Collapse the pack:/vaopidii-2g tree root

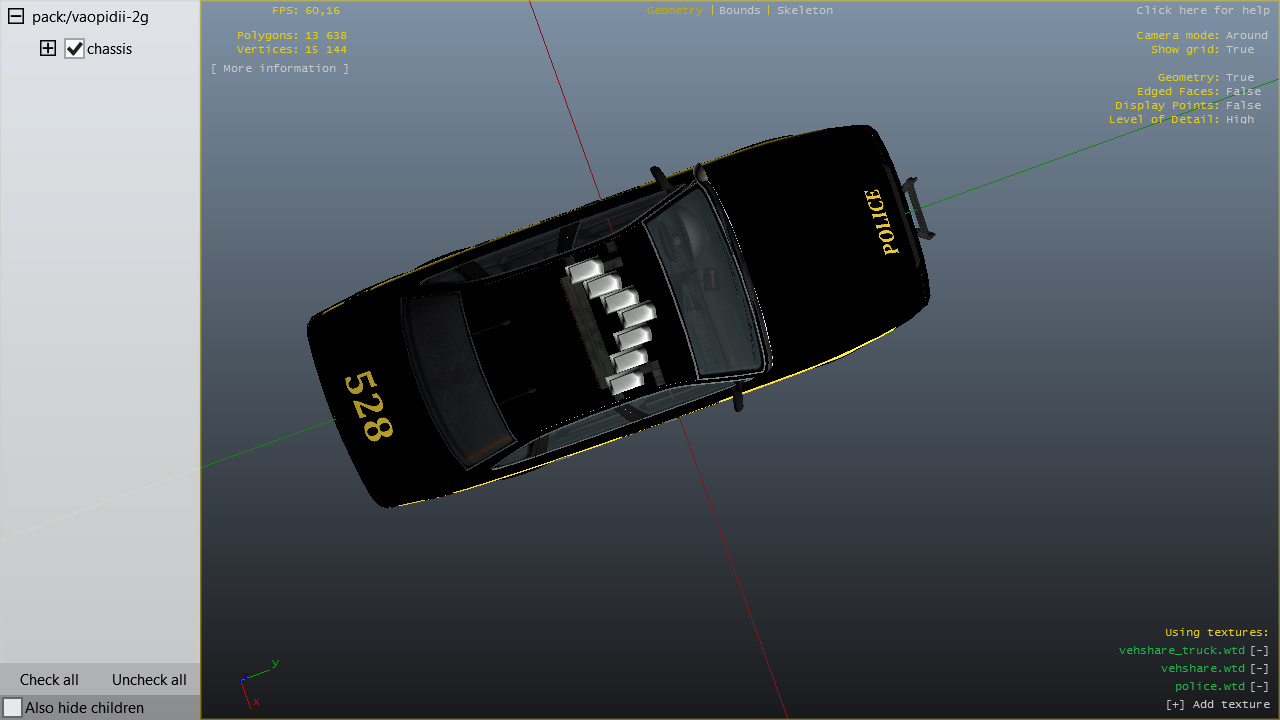pyautogui.click(x=16, y=17)
